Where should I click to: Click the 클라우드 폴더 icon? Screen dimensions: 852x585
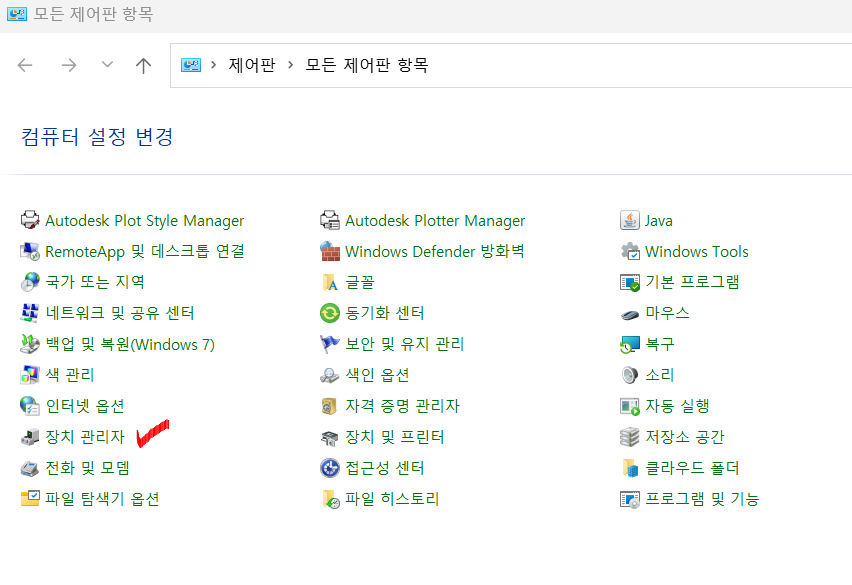coord(630,468)
